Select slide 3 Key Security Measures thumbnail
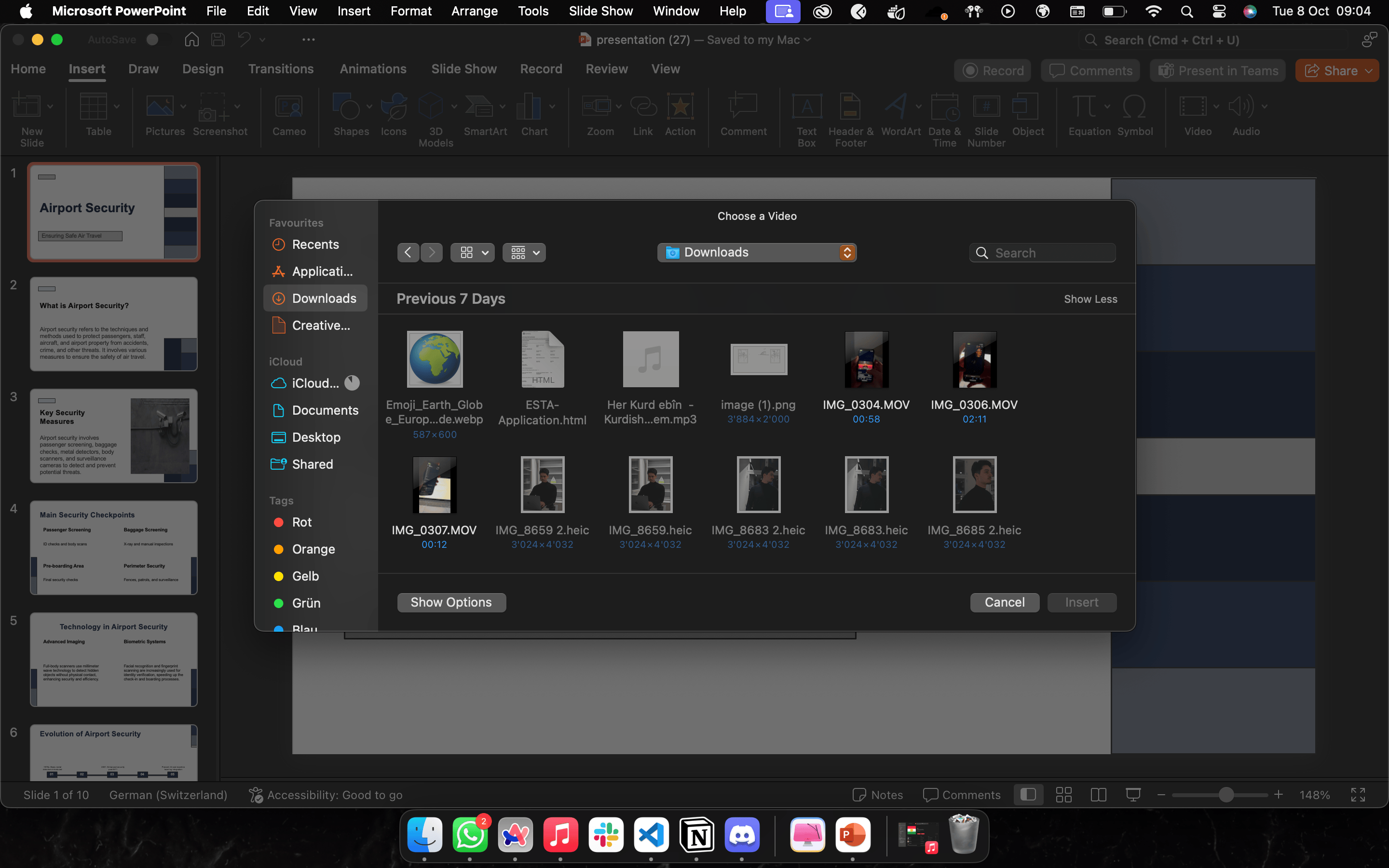 click(114, 436)
